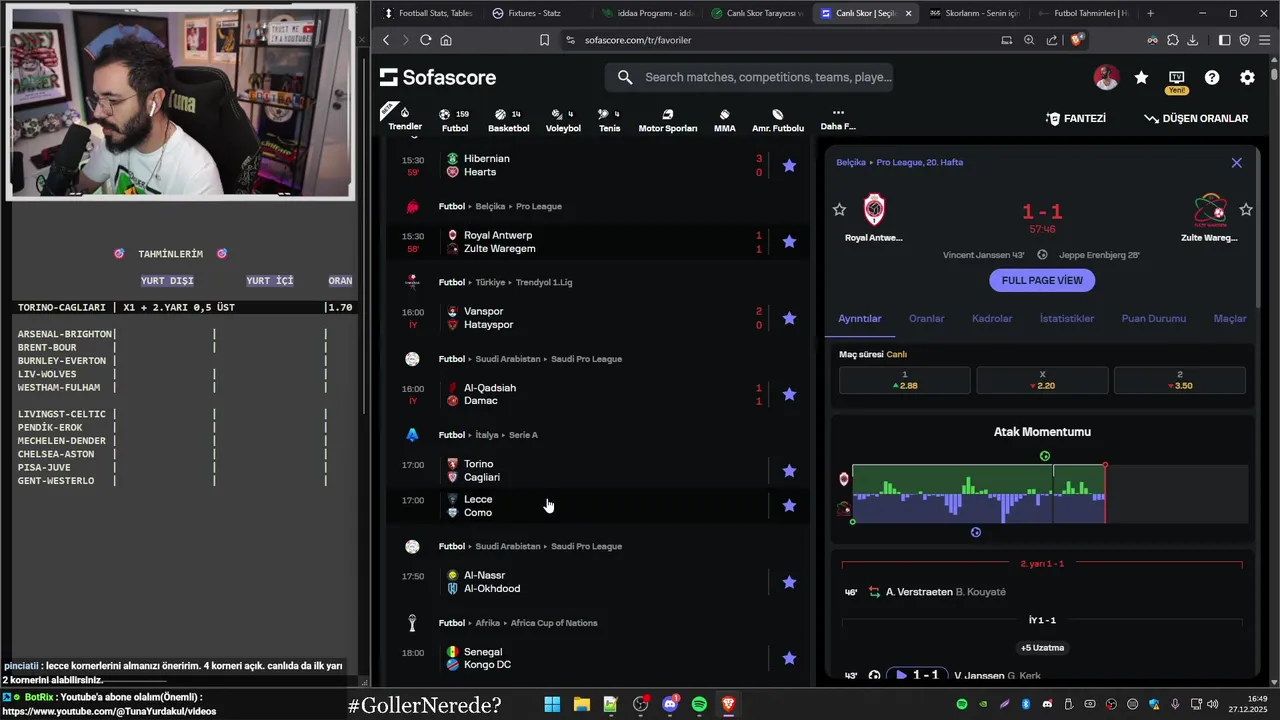Click FULL PAGE VIEW button
1280x720 pixels.
1042,280
